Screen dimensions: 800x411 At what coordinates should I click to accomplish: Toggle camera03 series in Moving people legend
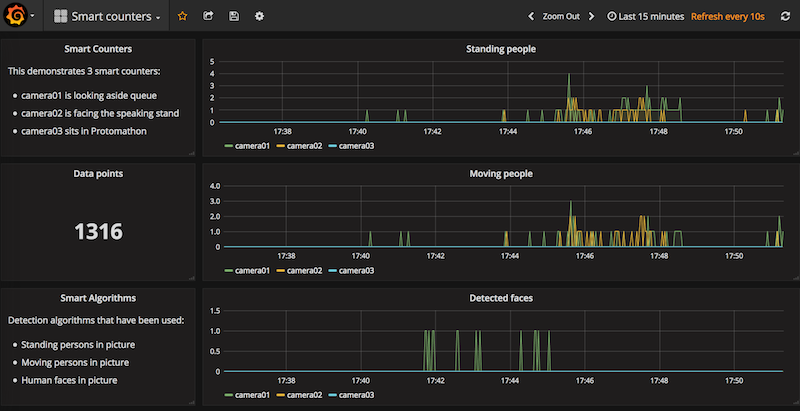tap(351, 270)
